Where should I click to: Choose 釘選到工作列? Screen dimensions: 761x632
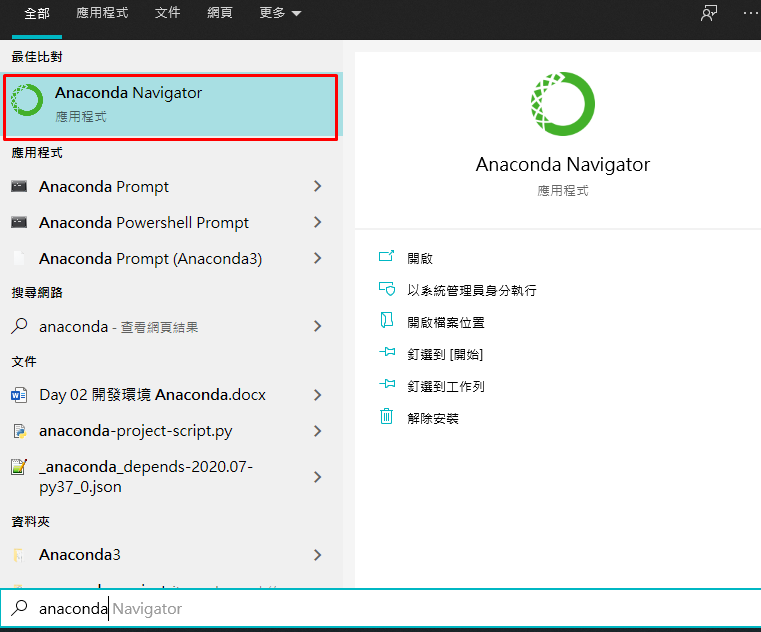[x=446, y=386]
